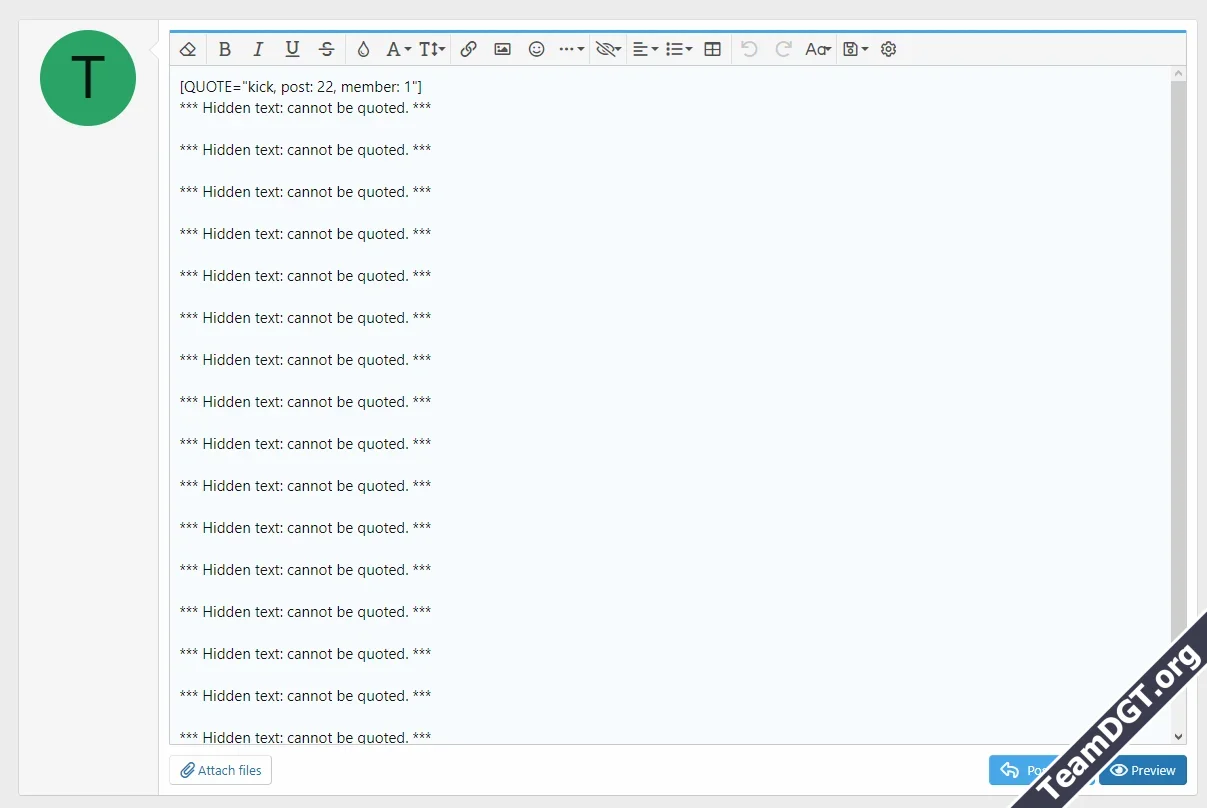Open the editor settings gear
The width and height of the screenshot is (1207, 808).
coord(888,48)
